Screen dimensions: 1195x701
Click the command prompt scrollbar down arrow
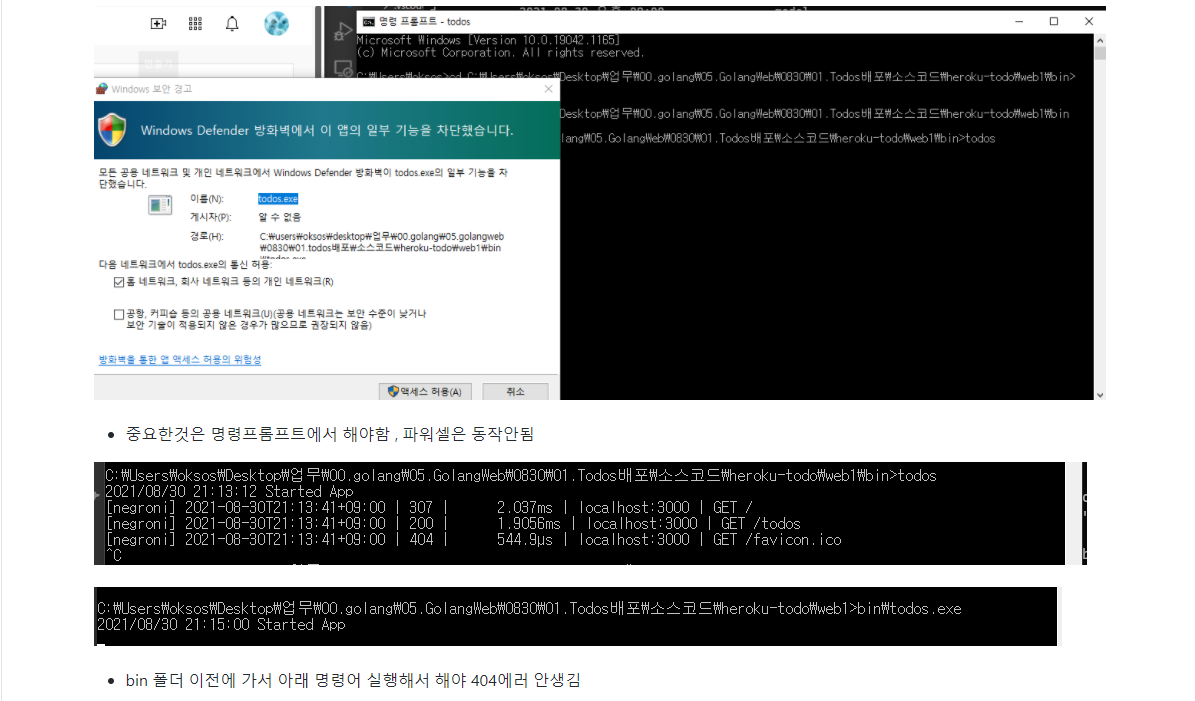(1100, 395)
